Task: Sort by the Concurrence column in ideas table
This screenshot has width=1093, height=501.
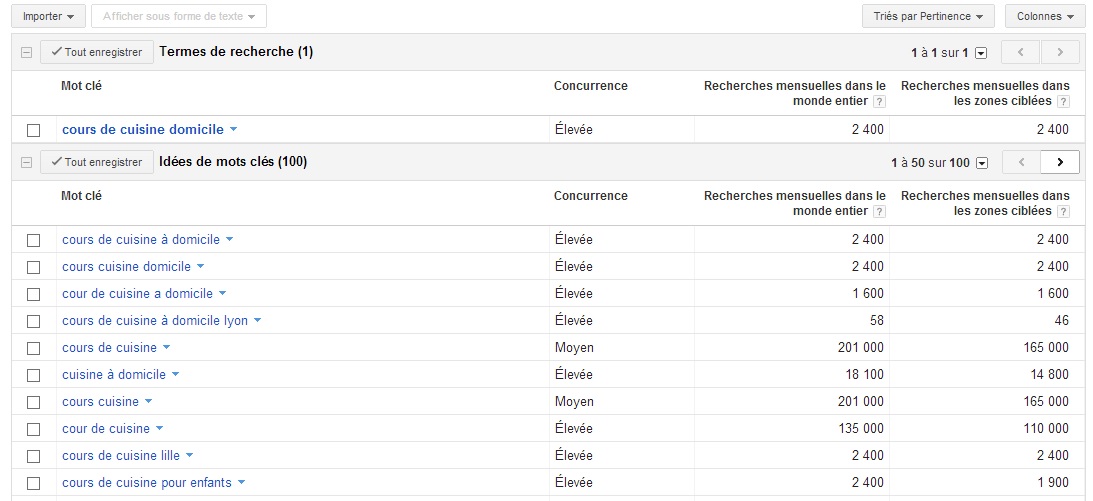Action: coord(590,196)
